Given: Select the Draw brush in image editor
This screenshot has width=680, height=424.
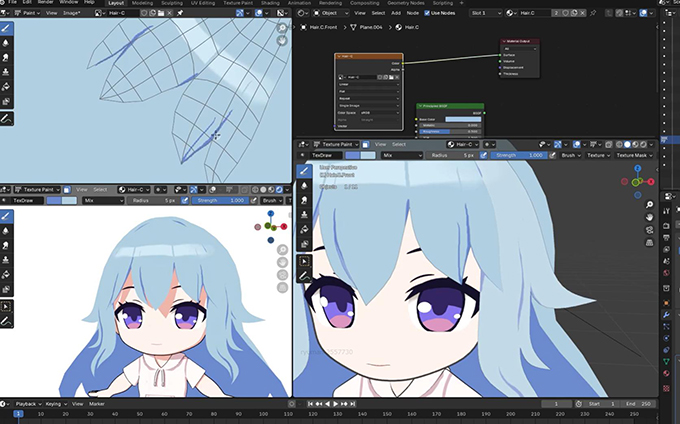Looking at the screenshot, I should [x=7, y=28].
